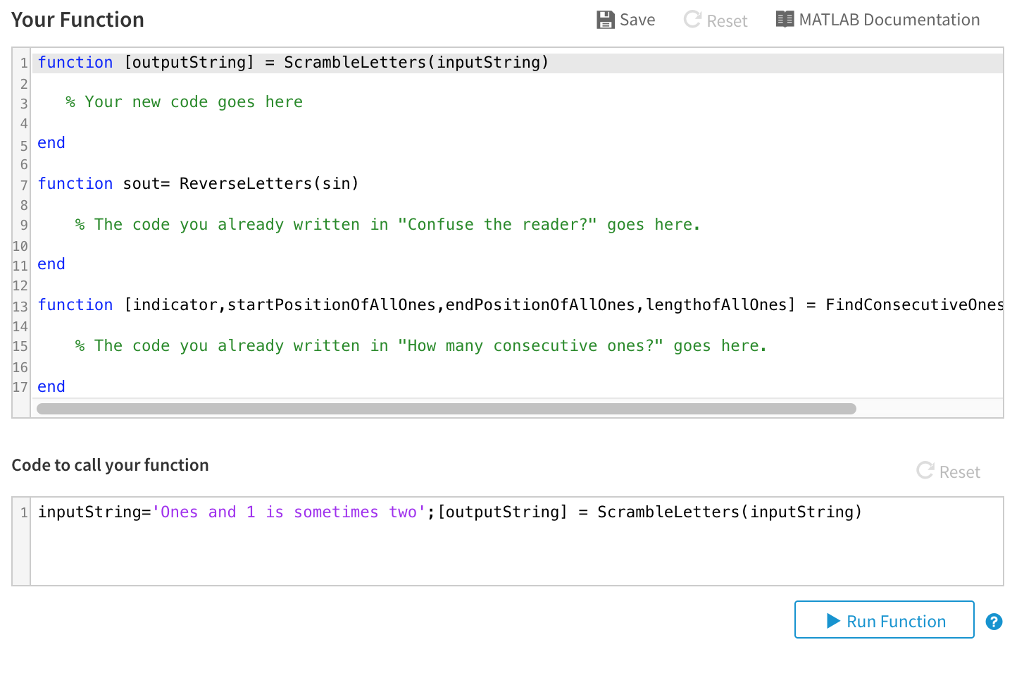This screenshot has height=678, width=1024.
Task: Click the play triangle inside Run Function button
Action: [x=831, y=620]
